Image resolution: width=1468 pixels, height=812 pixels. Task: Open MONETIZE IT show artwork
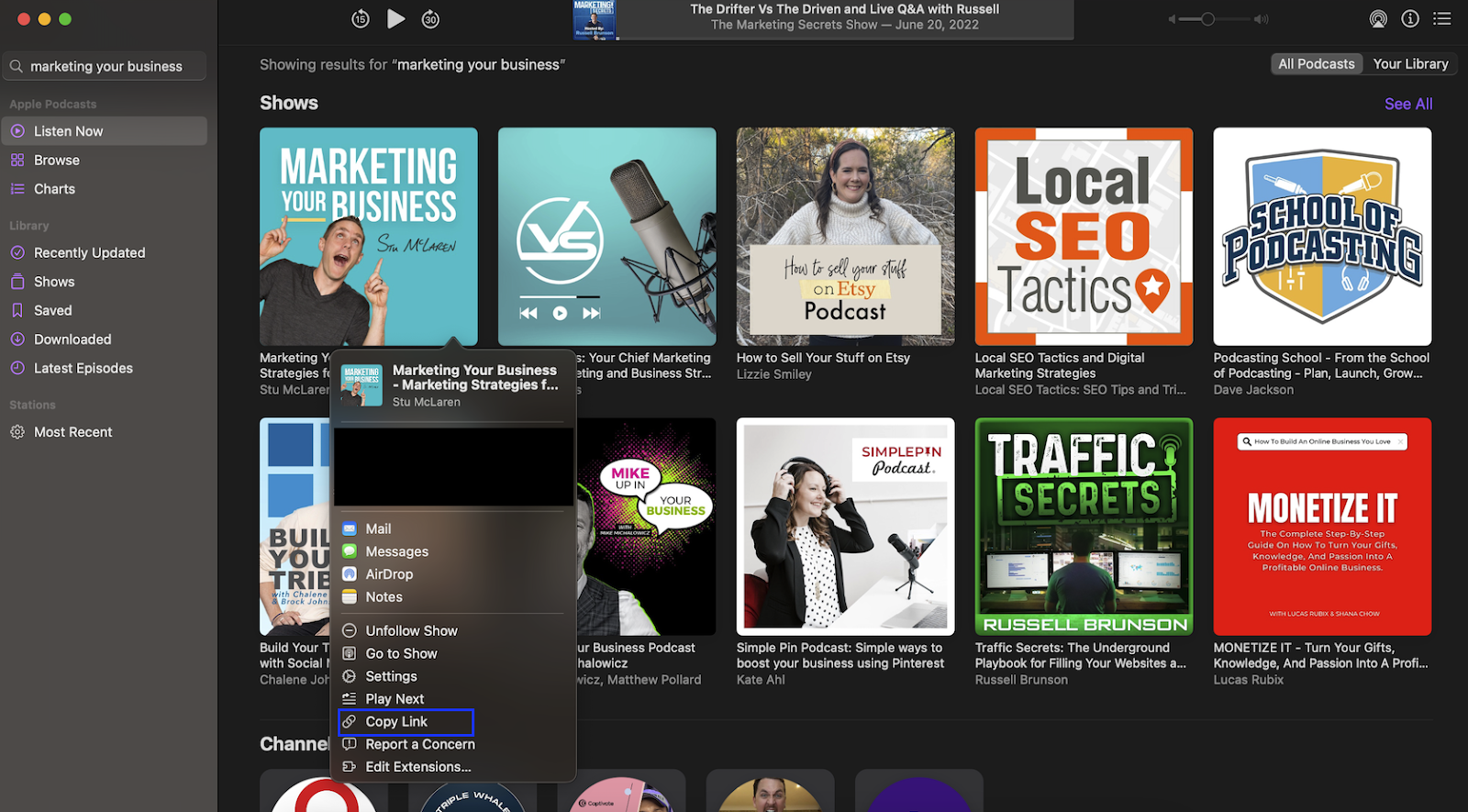click(x=1322, y=527)
